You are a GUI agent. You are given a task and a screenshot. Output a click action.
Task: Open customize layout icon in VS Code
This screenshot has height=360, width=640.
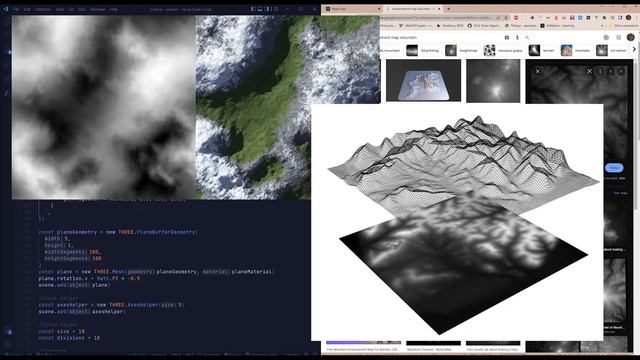point(276,9)
